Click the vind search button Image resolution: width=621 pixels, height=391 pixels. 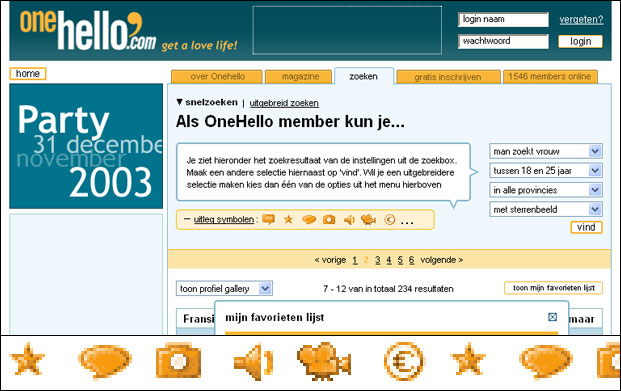(586, 227)
